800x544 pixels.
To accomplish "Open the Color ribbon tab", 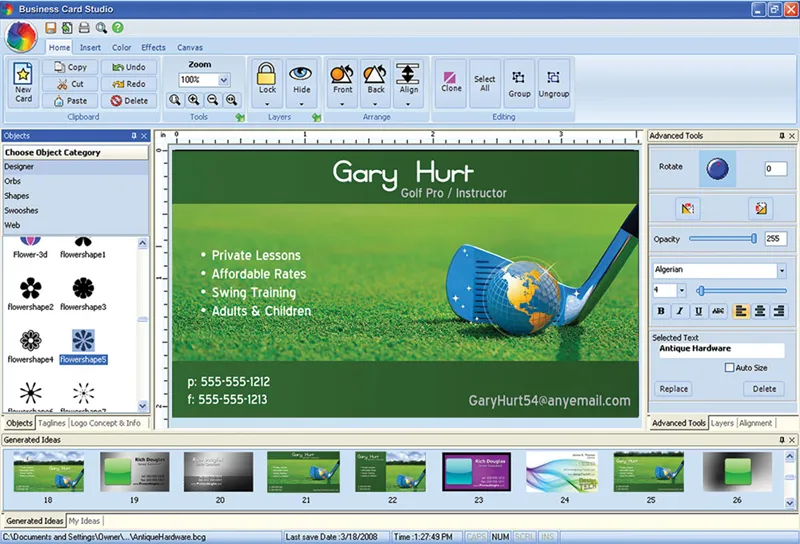I will 121,47.
